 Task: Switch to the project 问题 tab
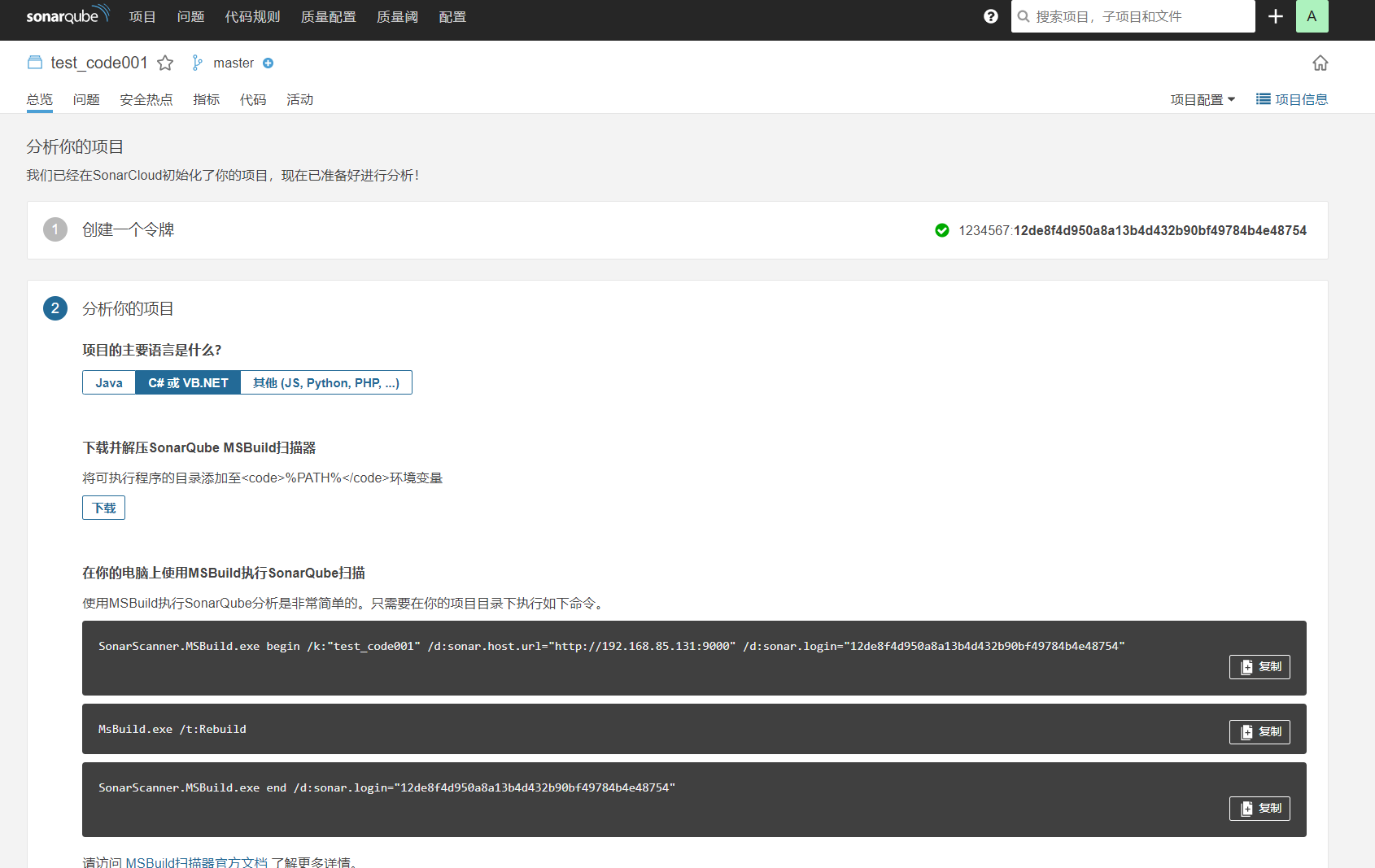(86, 99)
